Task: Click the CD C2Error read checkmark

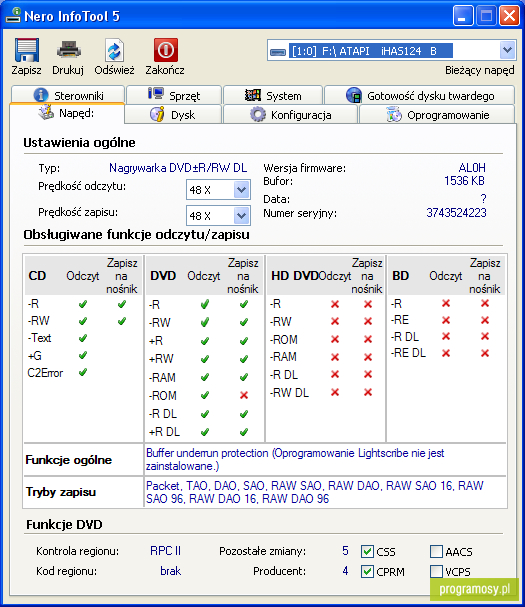Action: [83, 372]
